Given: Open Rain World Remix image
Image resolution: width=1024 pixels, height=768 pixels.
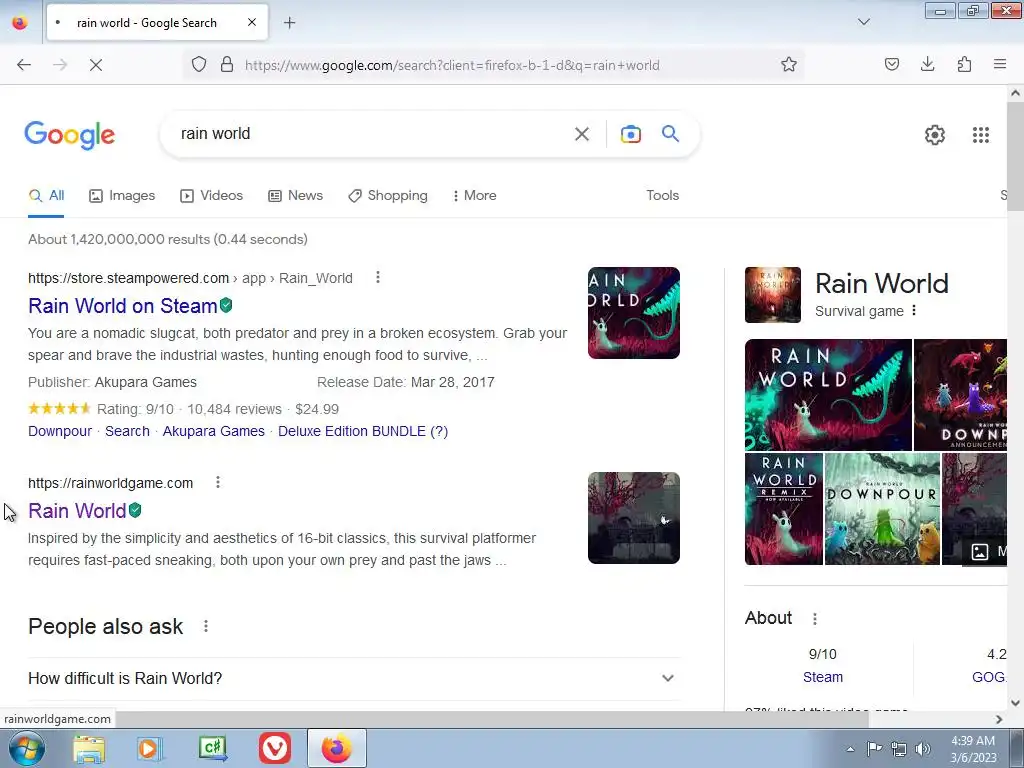Looking at the screenshot, I should 784,509.
